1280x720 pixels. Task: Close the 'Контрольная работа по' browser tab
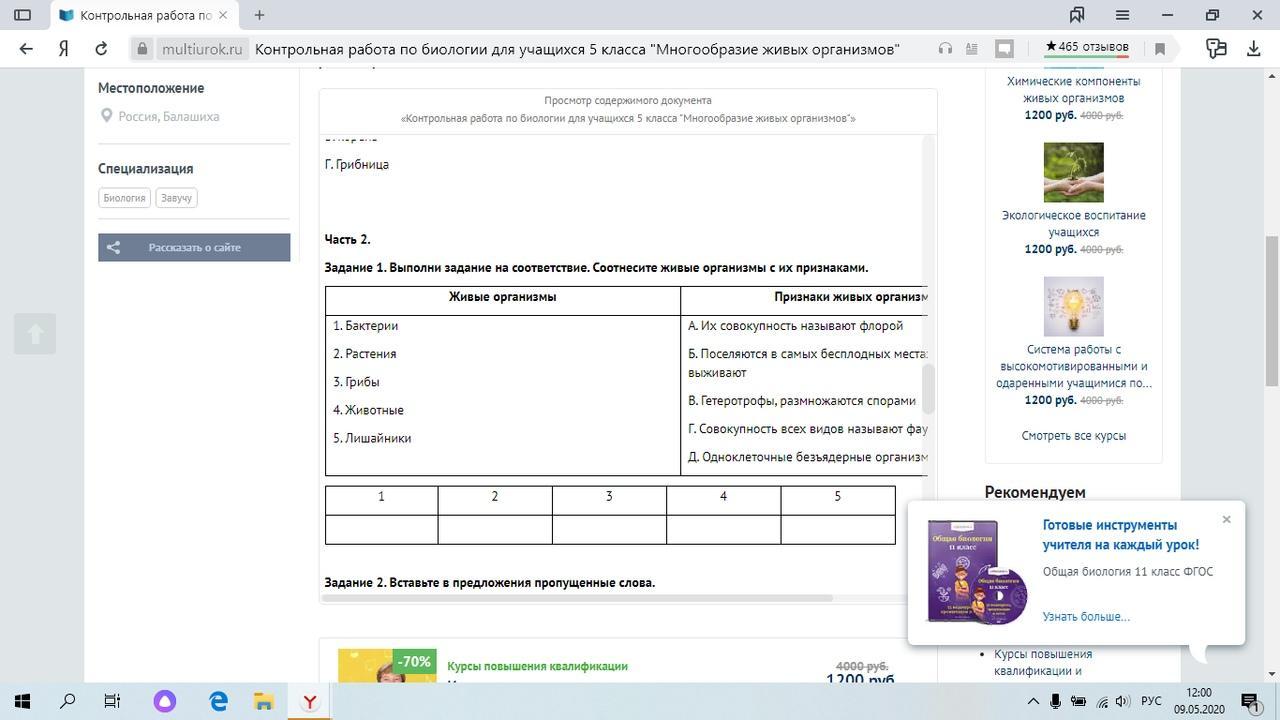pos(223,15)
